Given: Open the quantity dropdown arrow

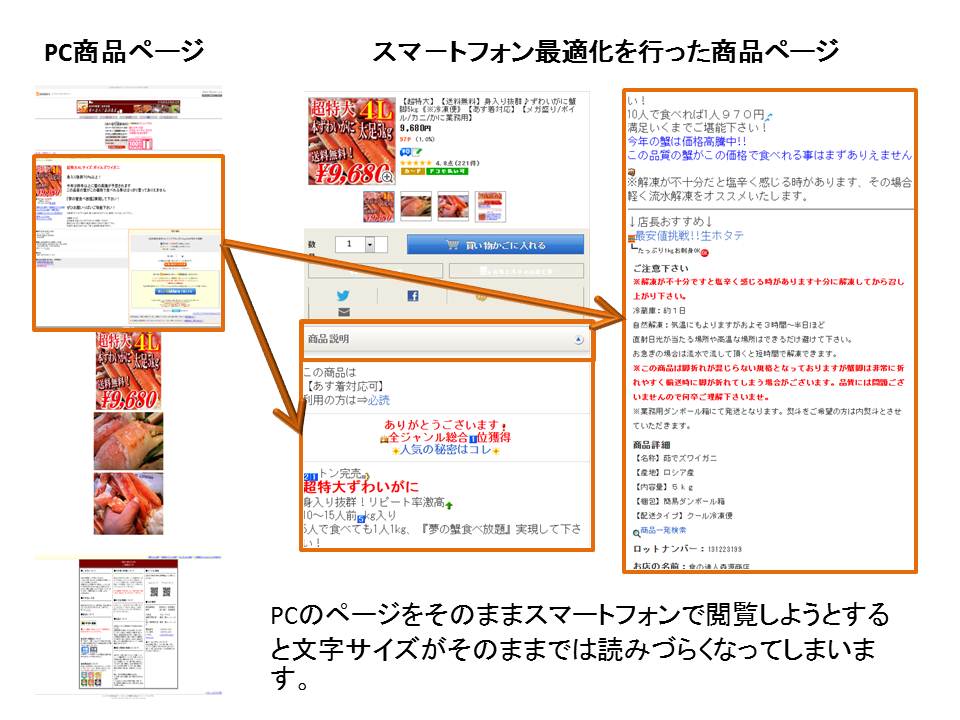Looking at the screenshot, I should (369, 244).
